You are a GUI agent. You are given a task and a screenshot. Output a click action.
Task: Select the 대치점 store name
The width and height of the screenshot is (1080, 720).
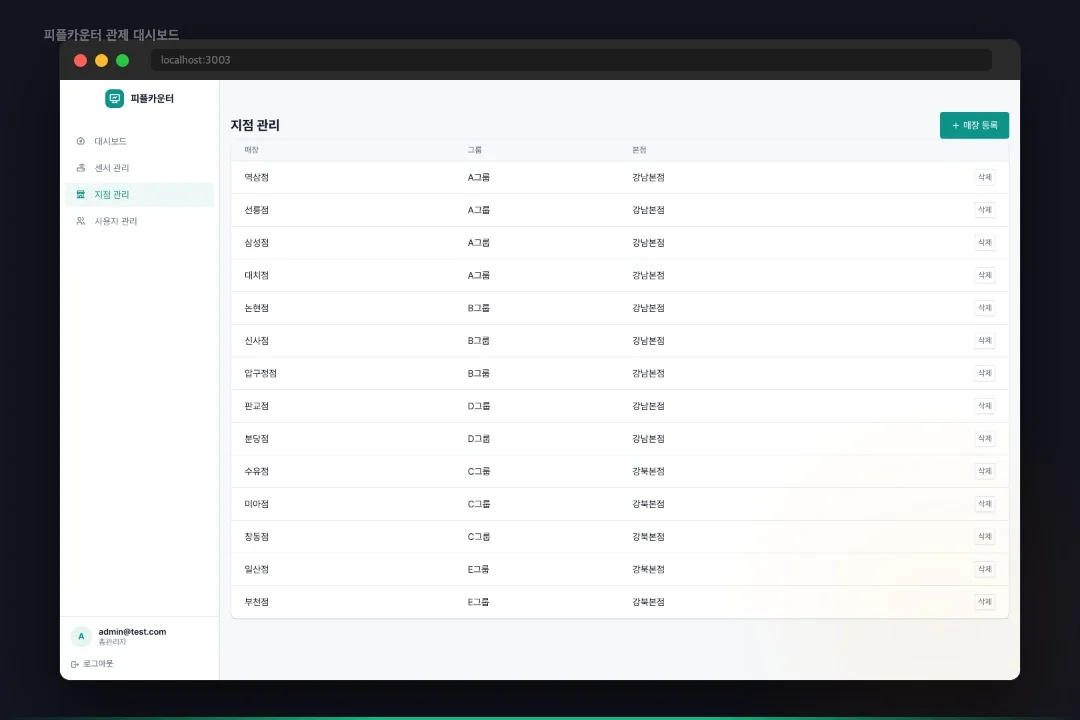[x=256, y=275]
